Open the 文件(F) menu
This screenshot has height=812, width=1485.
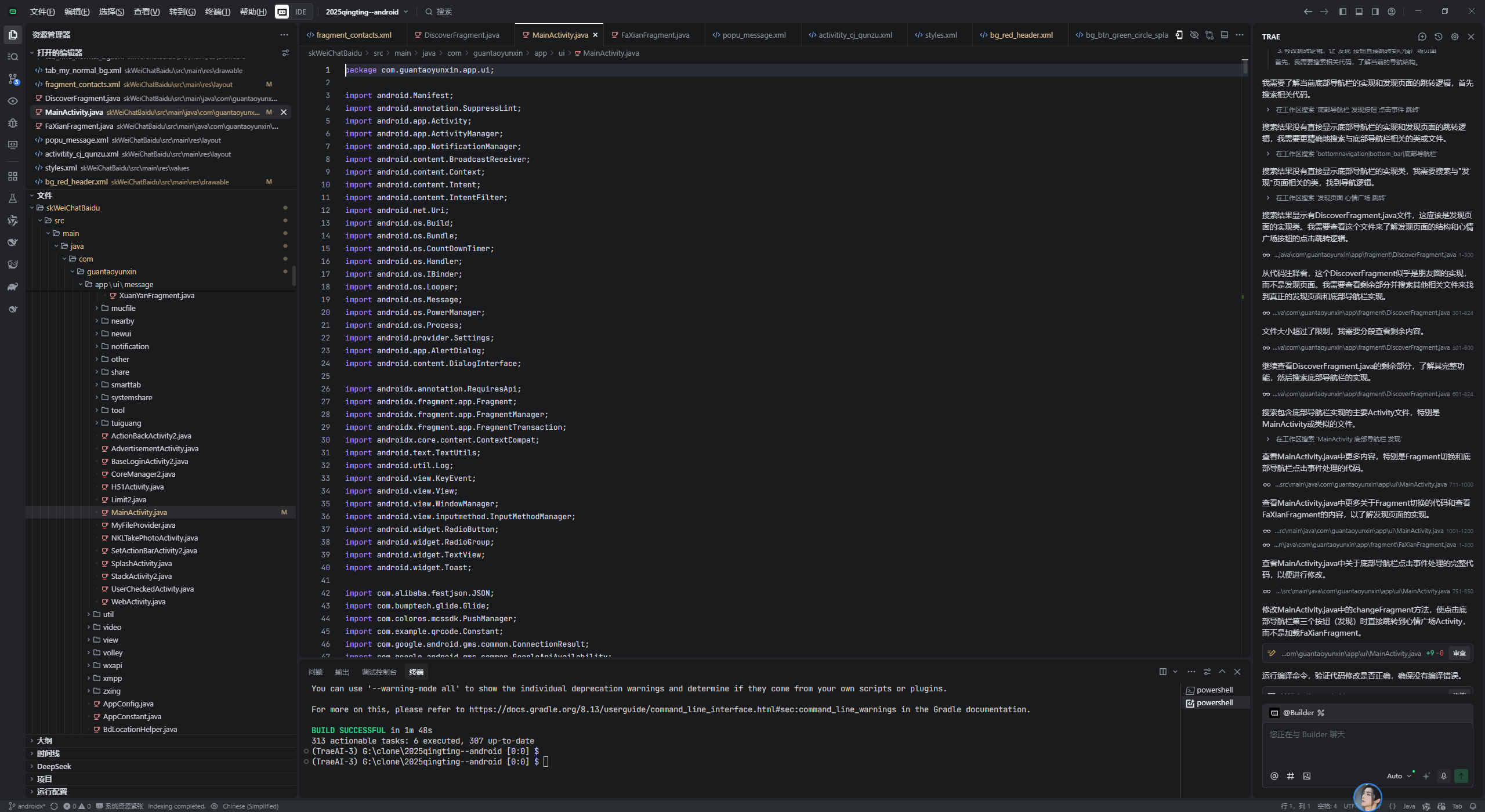[x=42, y=12]
